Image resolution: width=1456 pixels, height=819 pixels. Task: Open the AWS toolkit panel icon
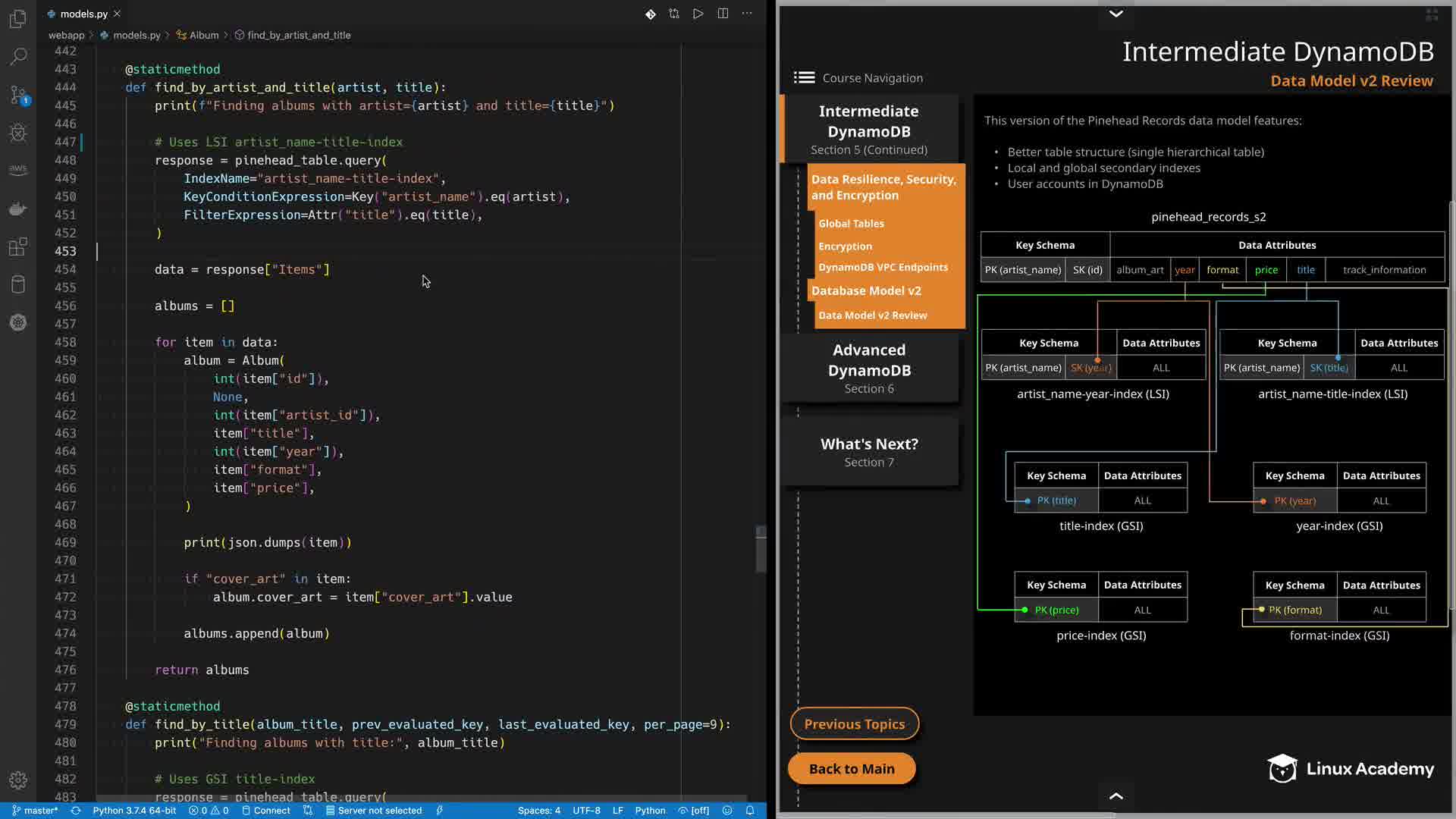click(18, 170)
